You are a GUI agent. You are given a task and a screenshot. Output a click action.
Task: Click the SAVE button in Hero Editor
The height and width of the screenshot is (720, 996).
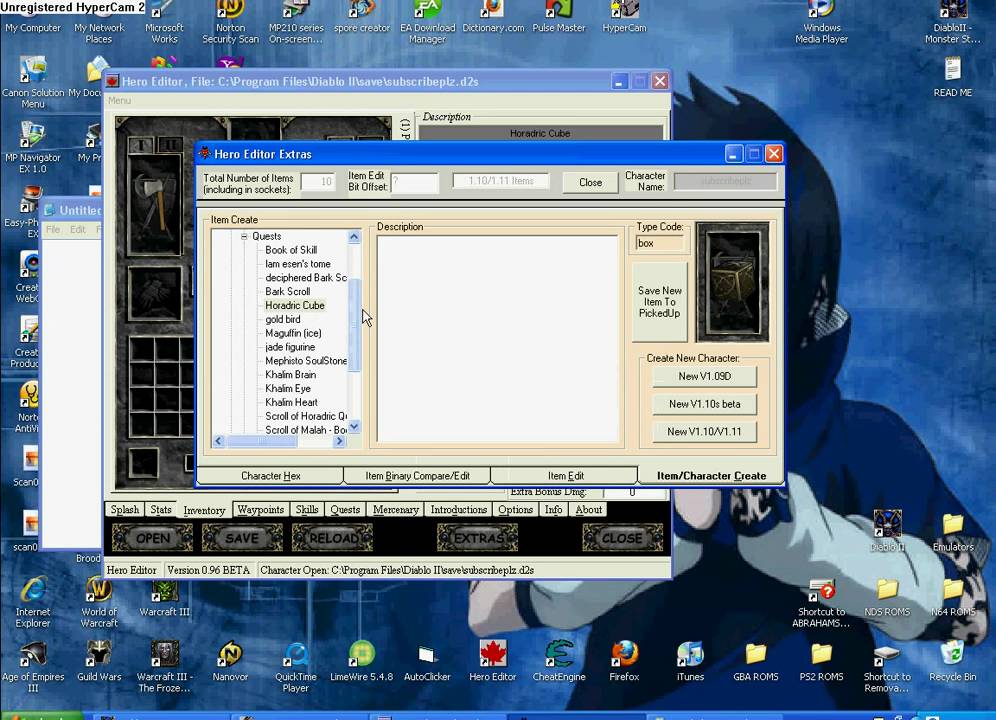tap(242, 538)
